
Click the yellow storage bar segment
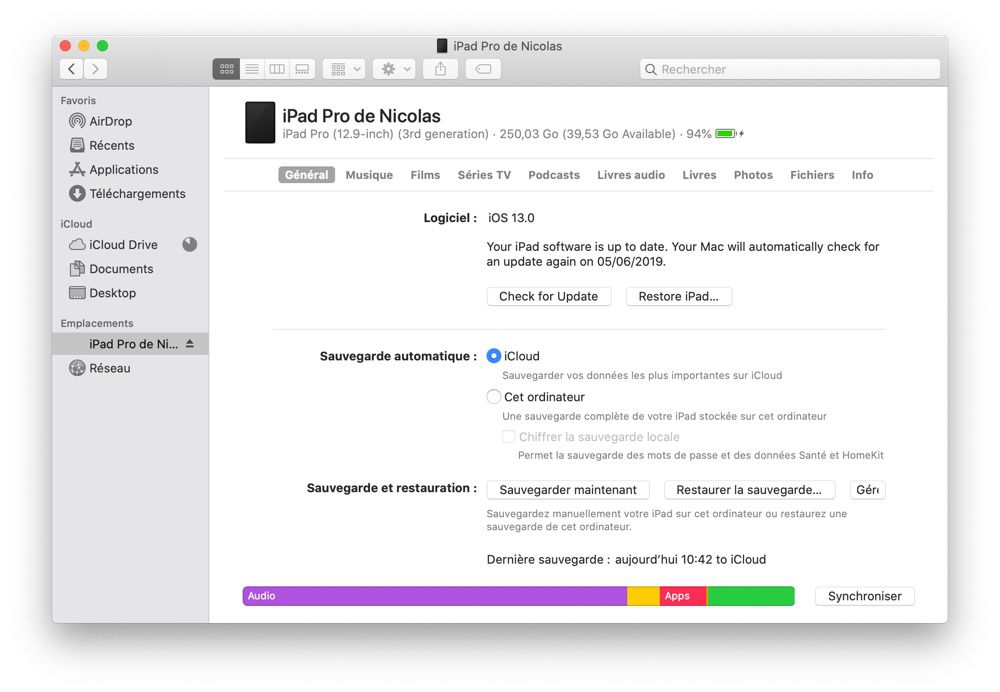tap(643, 596)
